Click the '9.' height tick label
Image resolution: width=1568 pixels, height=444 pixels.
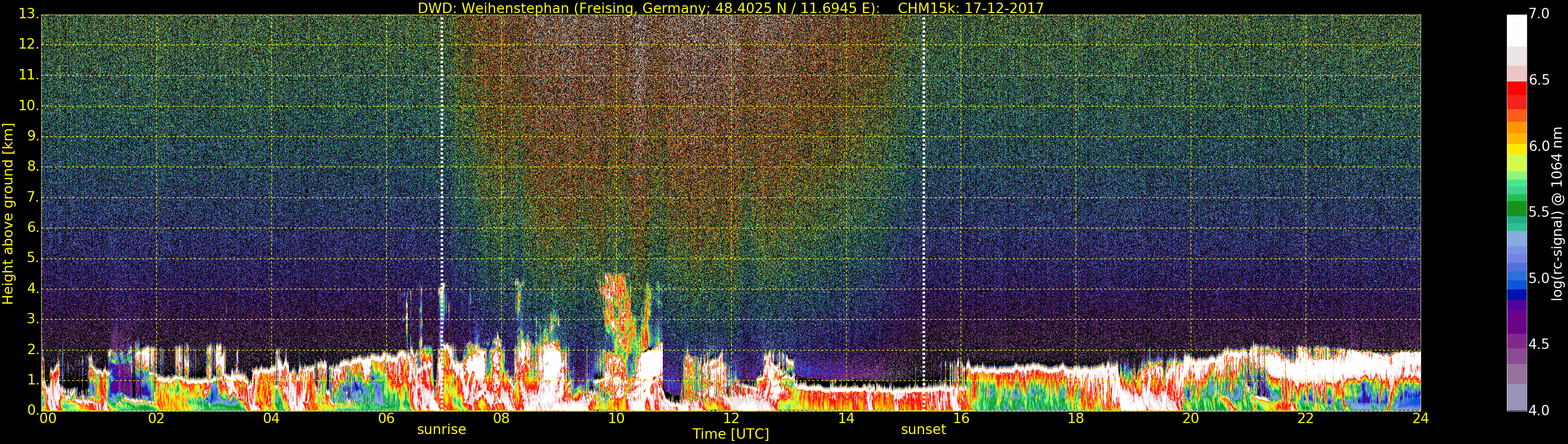click(33, 136)
